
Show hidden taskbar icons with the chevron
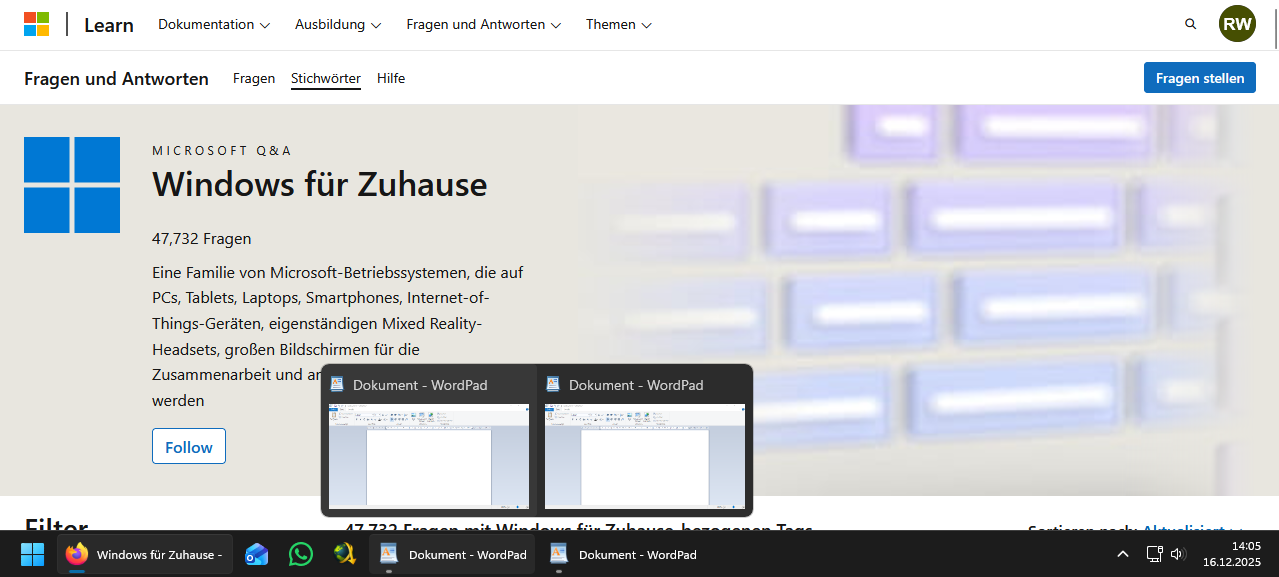[1122, 554]
